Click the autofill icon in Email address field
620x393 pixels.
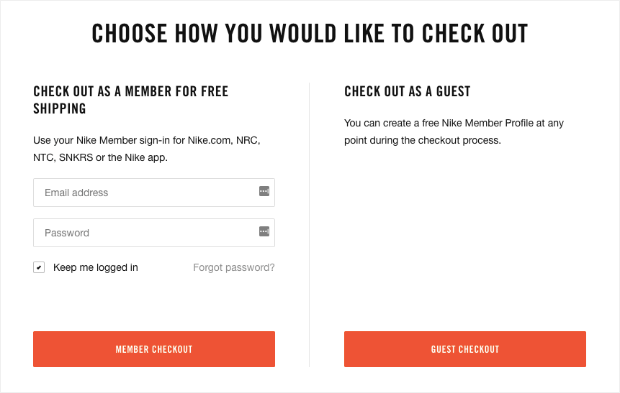coord(264,191)
